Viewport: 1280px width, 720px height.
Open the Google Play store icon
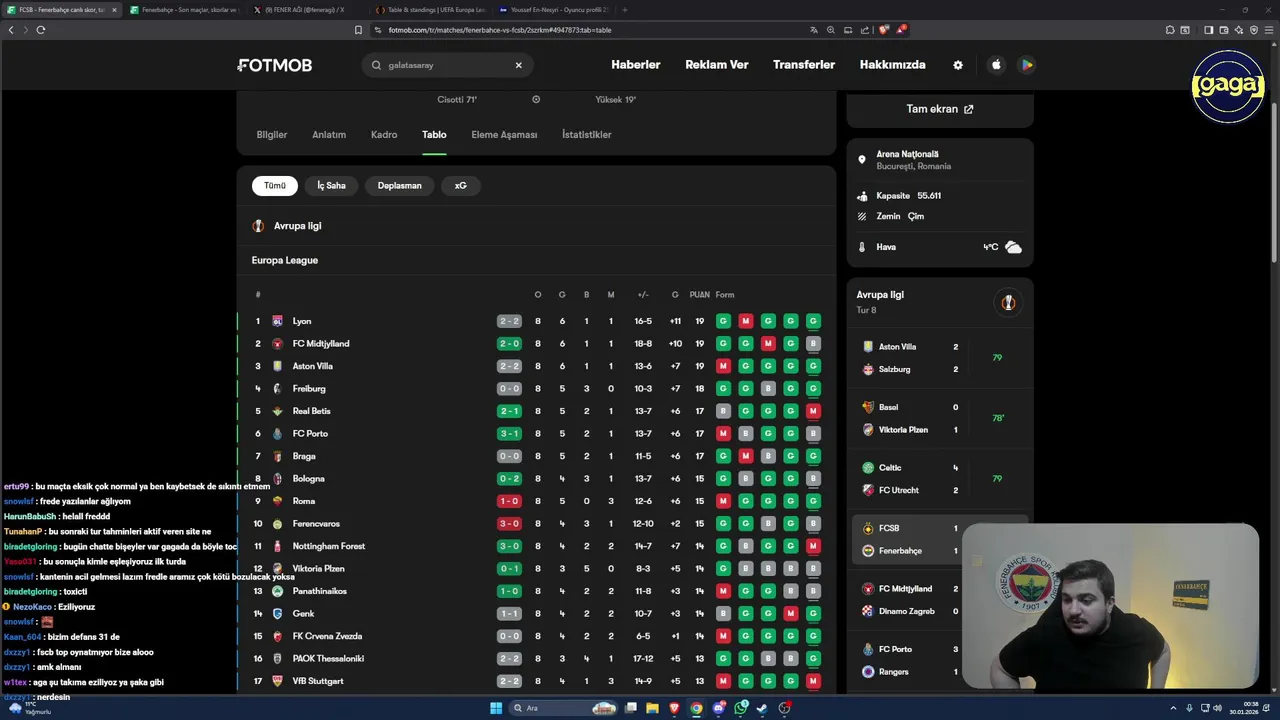click(1026, 65)
